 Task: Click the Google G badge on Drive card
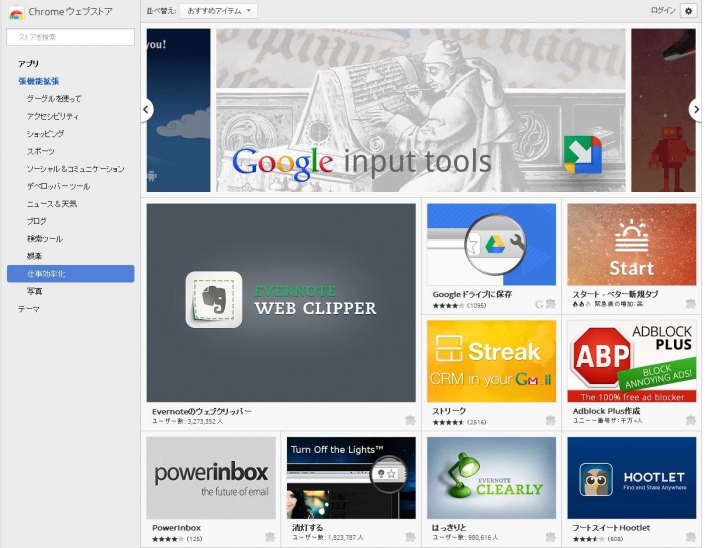click(539, 304)
